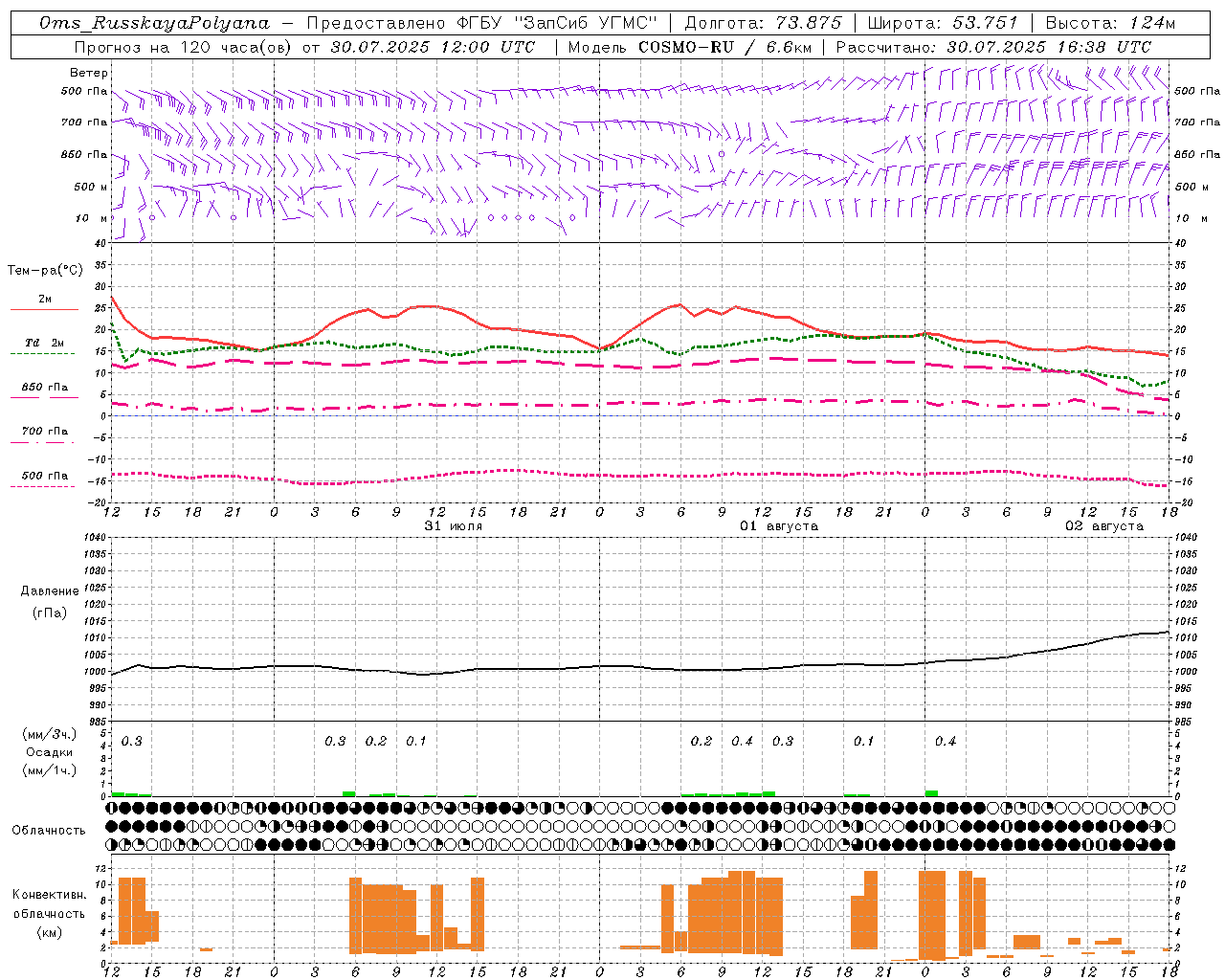Click the (гПа) unit under Давление
This screenshot has width=1225, height=980.
50,613
